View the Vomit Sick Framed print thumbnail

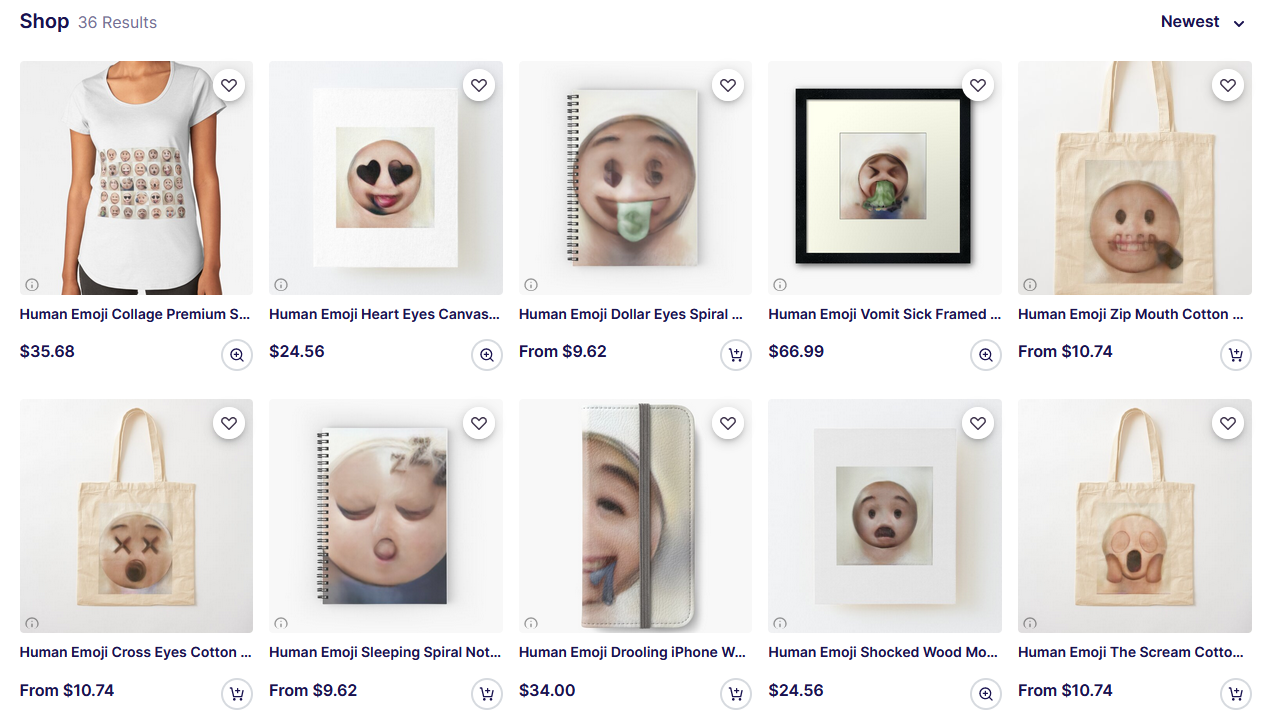pos(884,177)
